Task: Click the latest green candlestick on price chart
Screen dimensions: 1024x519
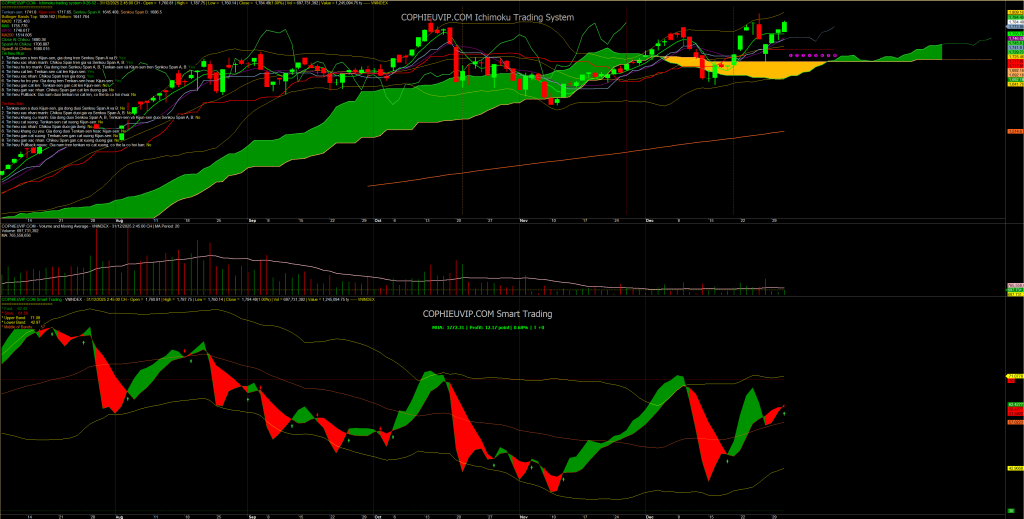Action: click(786, 27)
